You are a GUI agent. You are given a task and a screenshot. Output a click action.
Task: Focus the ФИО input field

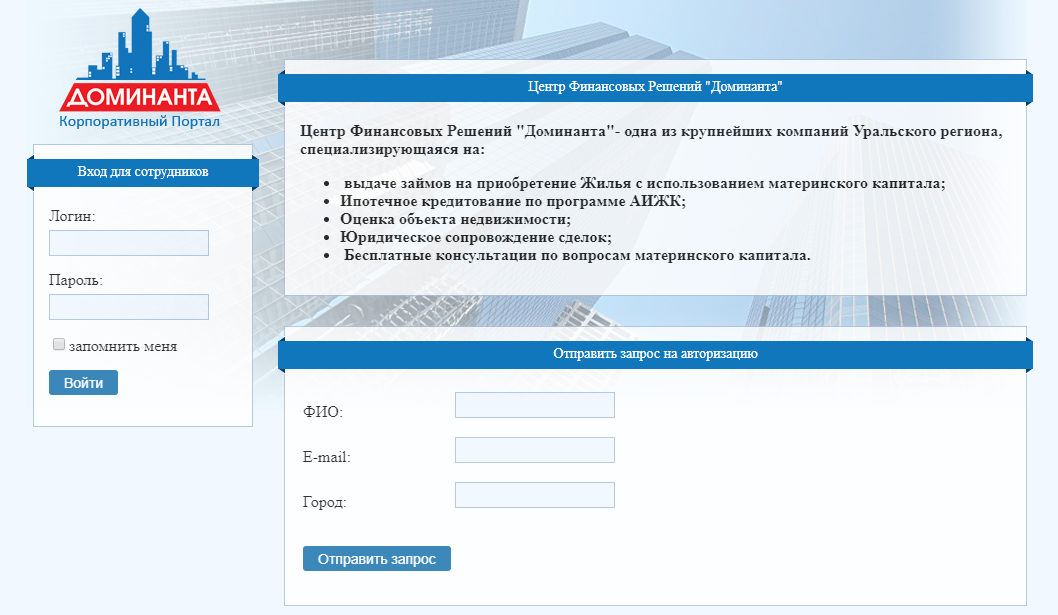pyautogui.click(x=534, y=405)
